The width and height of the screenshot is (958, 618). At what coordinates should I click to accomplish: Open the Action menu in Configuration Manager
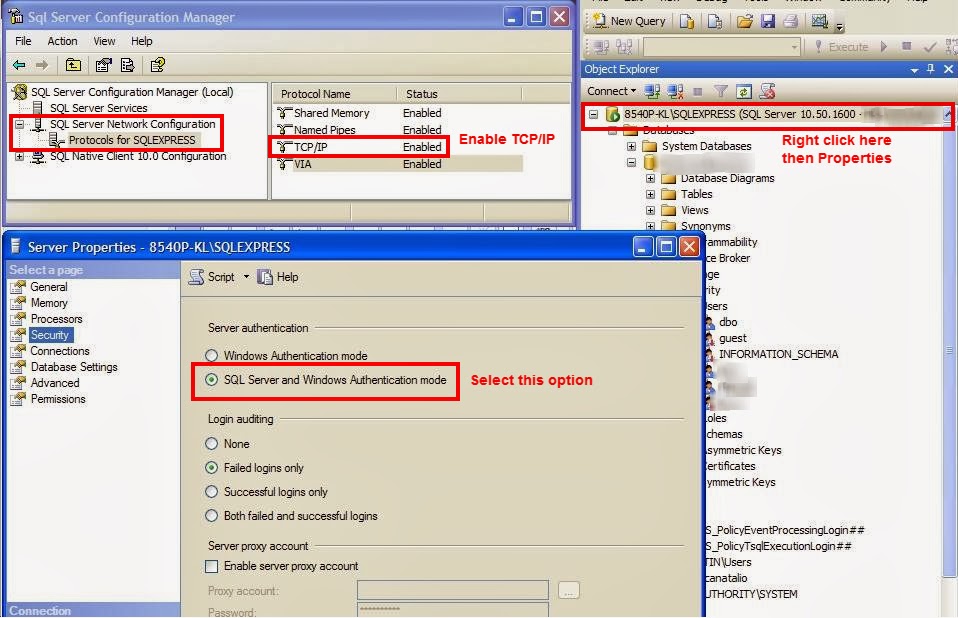[62, 41]
